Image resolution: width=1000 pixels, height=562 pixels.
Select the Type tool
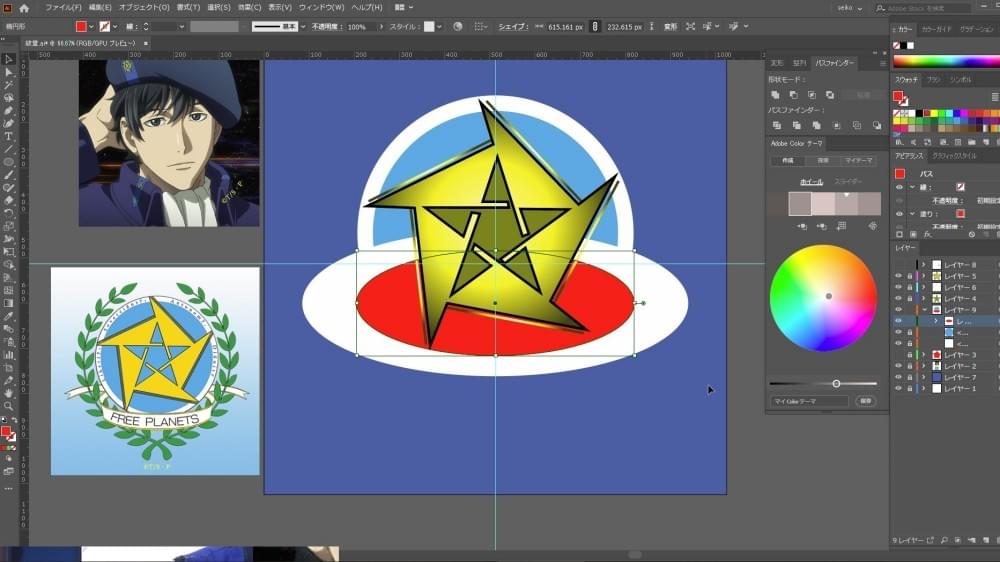(x=8, y=136)
